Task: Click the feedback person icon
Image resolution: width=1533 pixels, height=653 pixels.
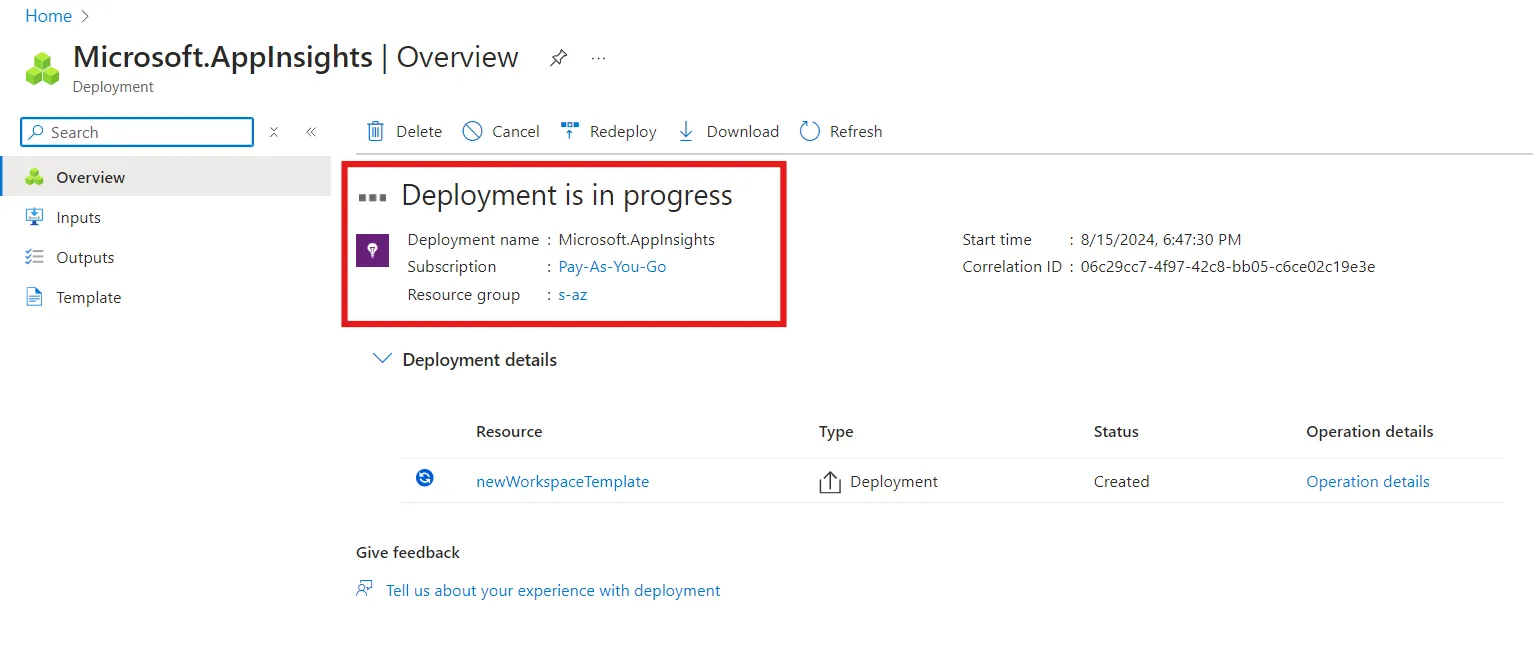Action: coord(365,589)
